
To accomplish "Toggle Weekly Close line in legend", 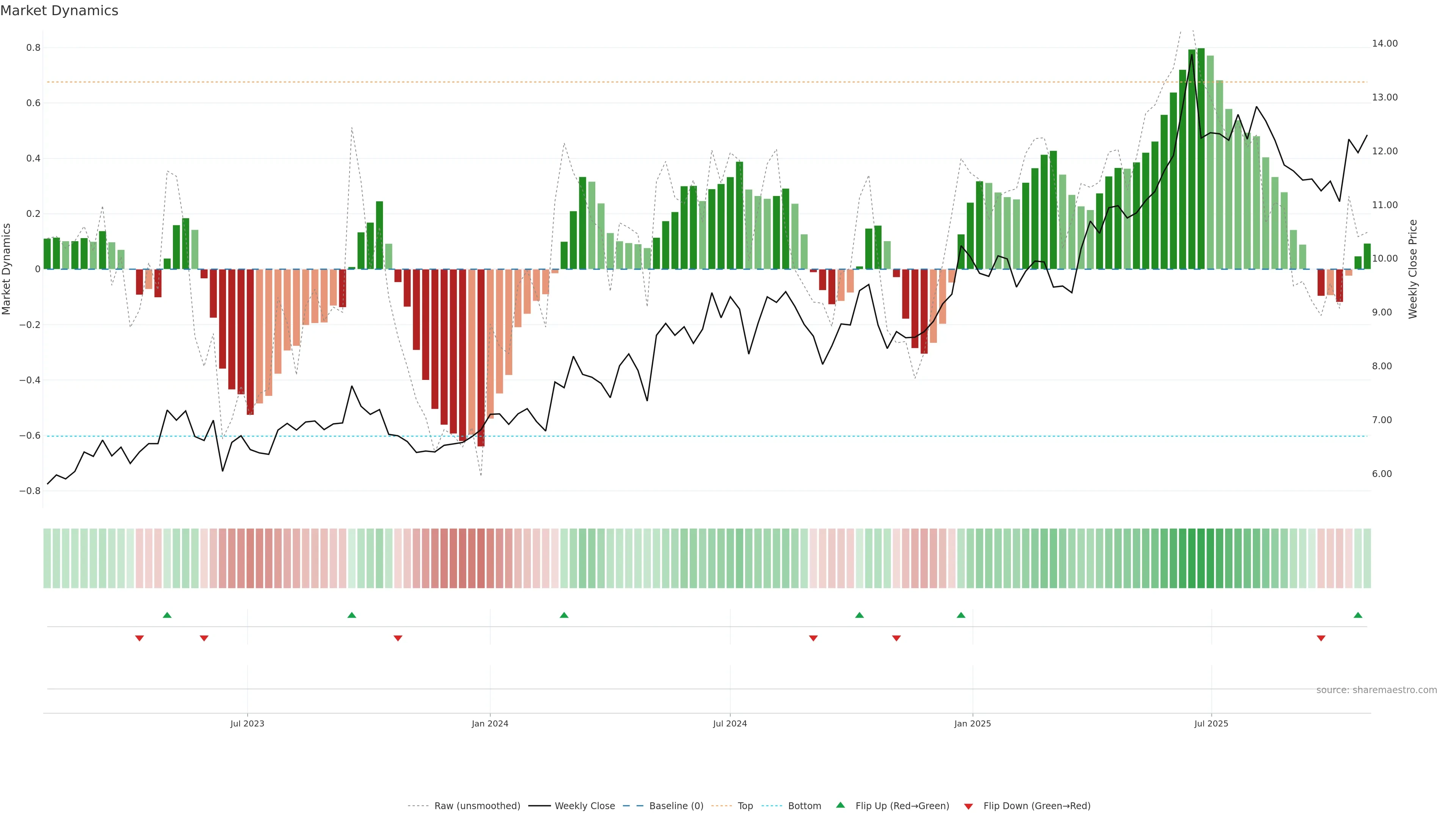I will click(584, 806).
